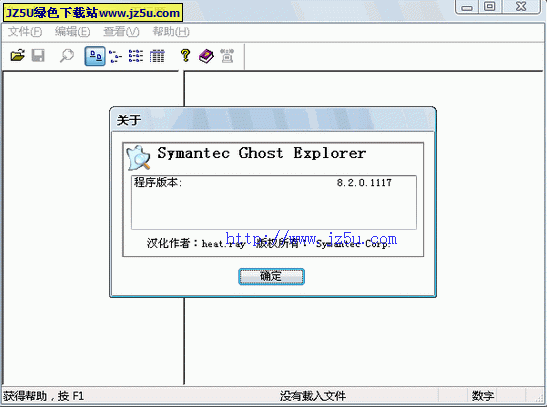The width and height of the screenshot is (547, 407).
Task: Click the Ghost Explorer logo in About dialog
Action: tap(138, 158)
